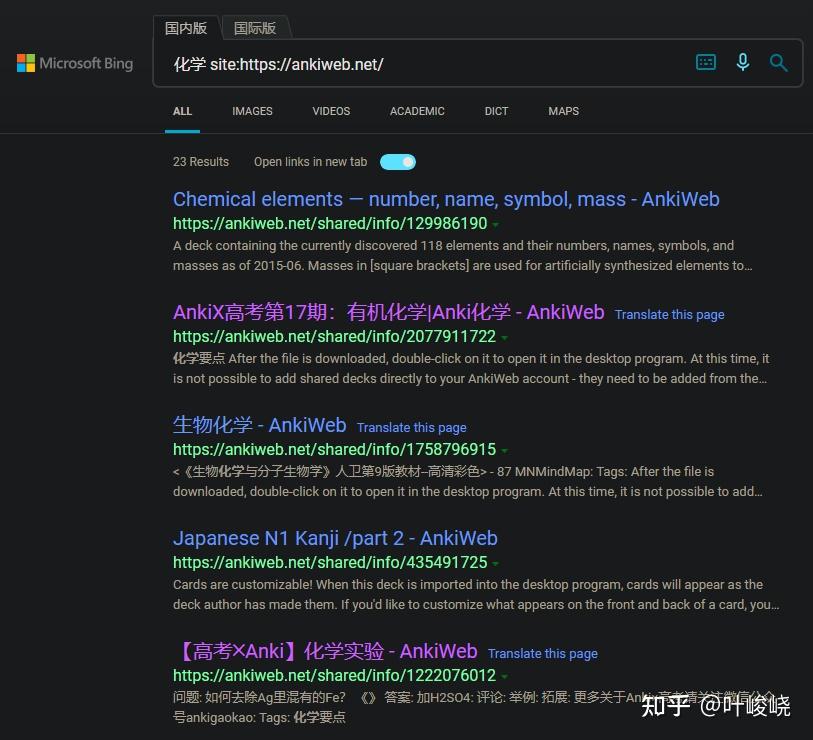Expand dropdown arrow next to info/129986190 URL
Viewport: 813px width, 740px height.
tap(496, 225)
